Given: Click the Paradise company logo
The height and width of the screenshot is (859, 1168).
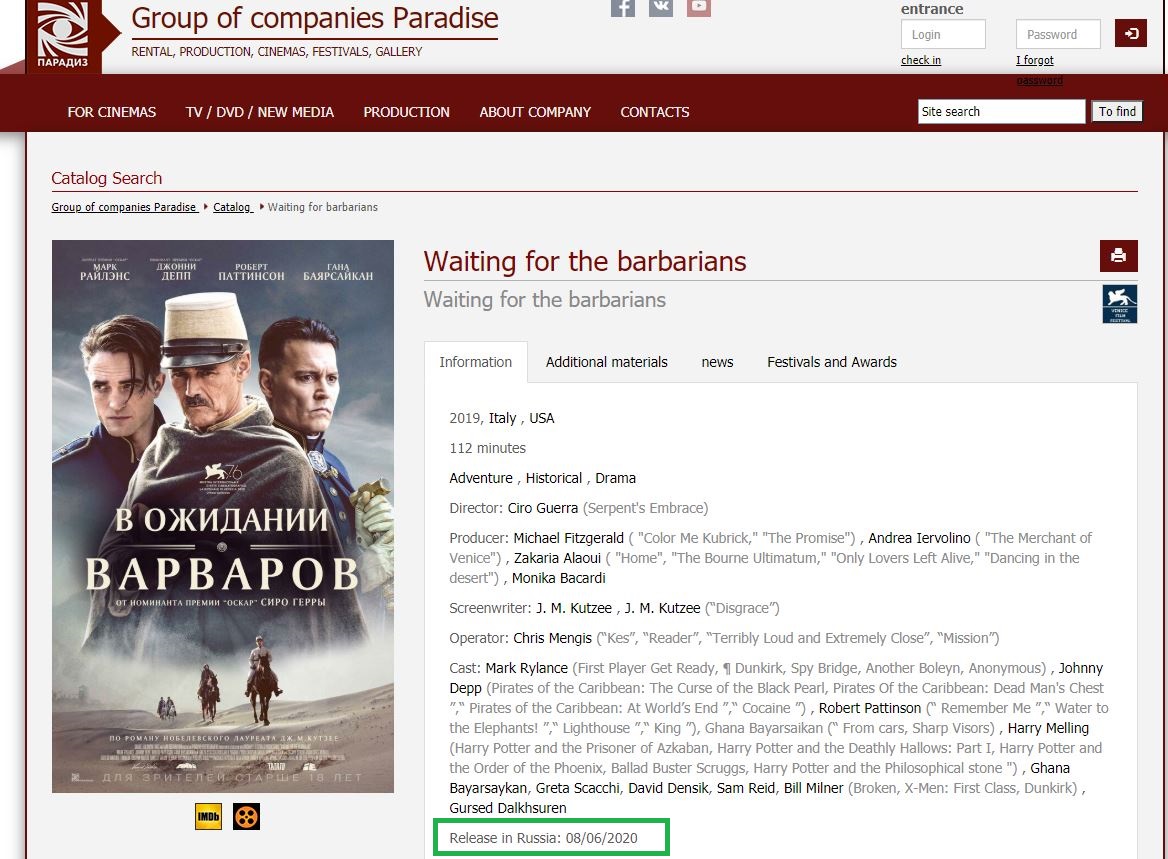Looking at the screenshot, I should pos(63,35).
